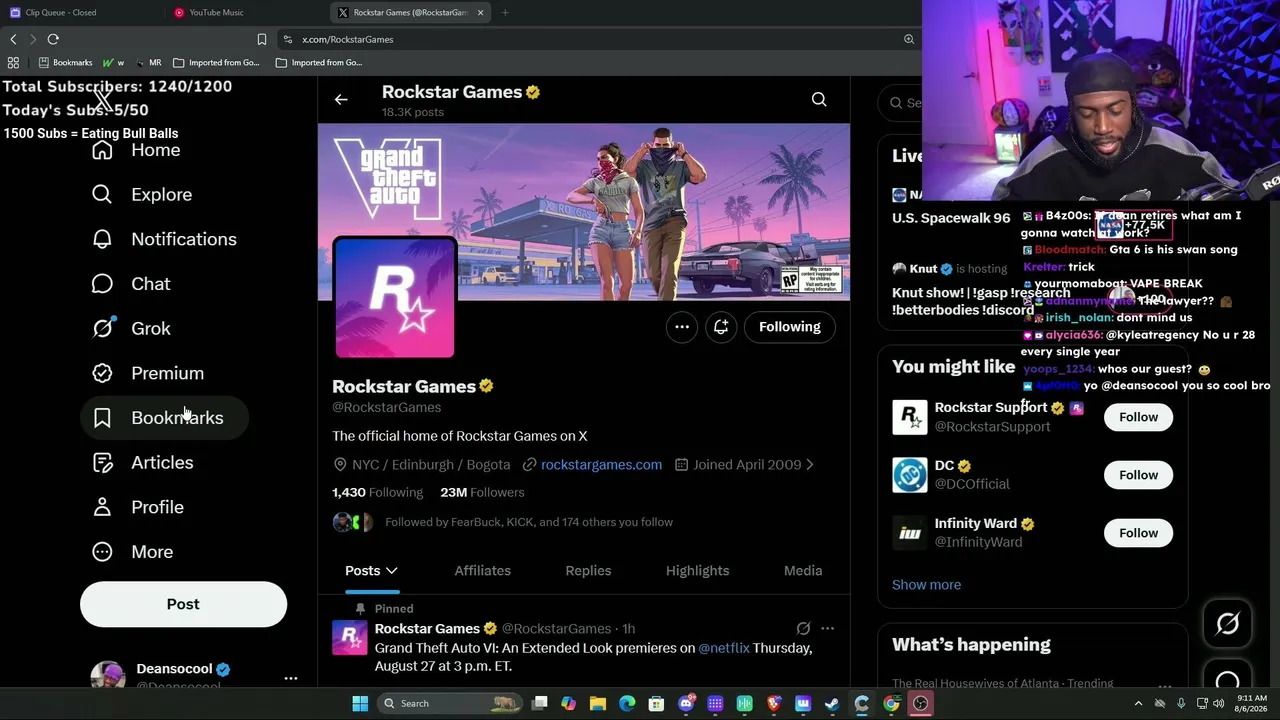Viewport: 1280px width, 720px height.
Task: Focus the browser address bar
Action: 590,39
